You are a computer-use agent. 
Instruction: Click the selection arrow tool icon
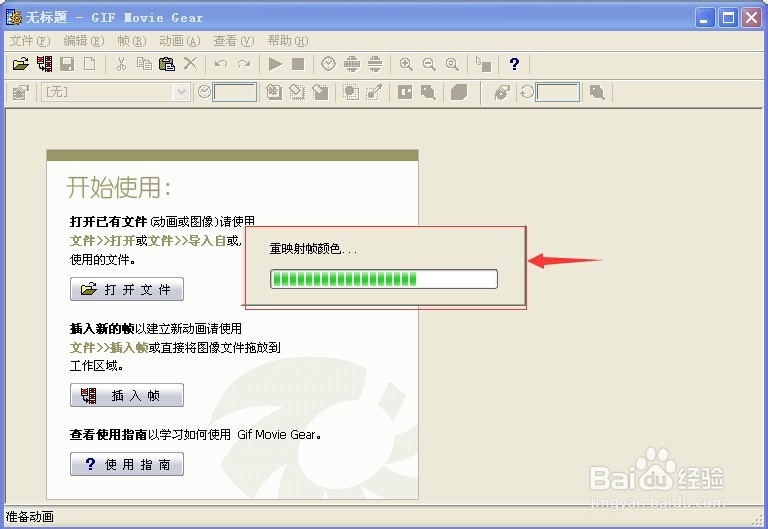click(x=483, y=64)
